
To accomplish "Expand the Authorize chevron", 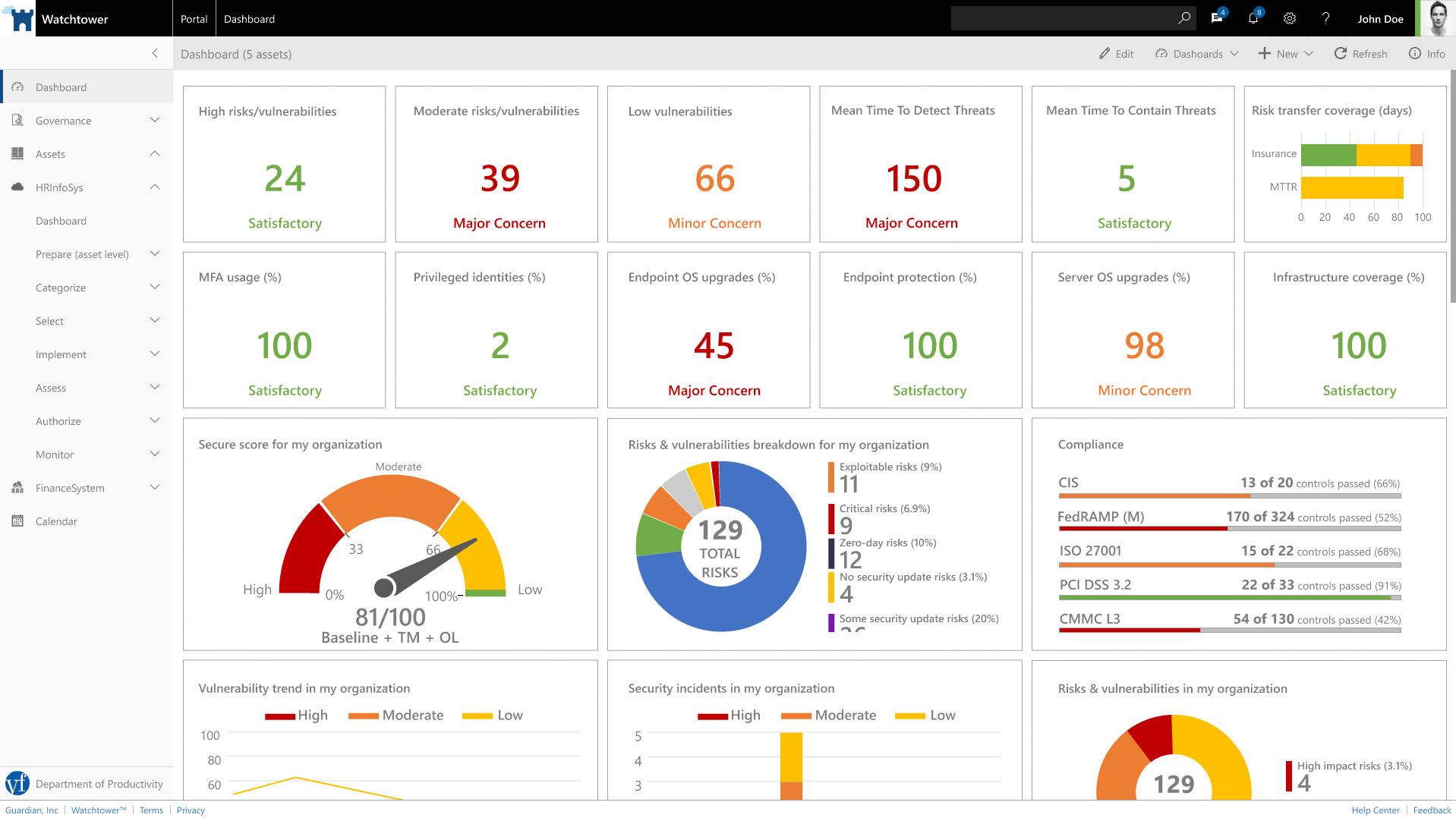I will [155, 420].
